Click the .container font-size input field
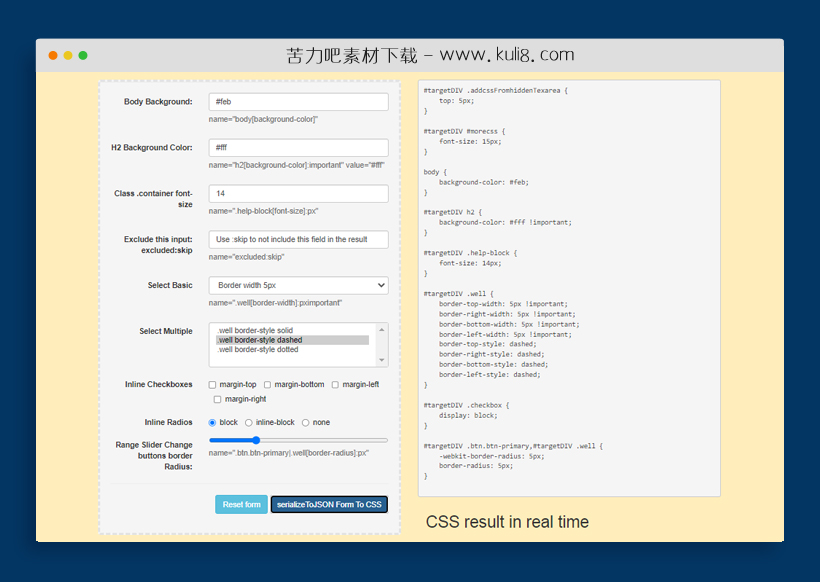 298,194
